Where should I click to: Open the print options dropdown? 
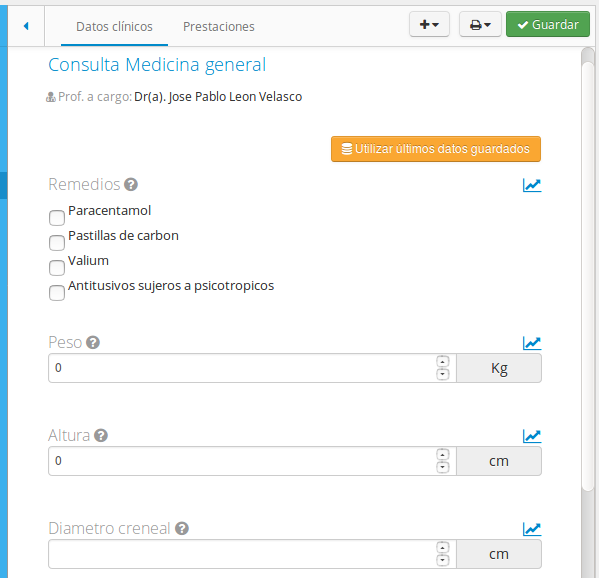(x=480, y=24)
